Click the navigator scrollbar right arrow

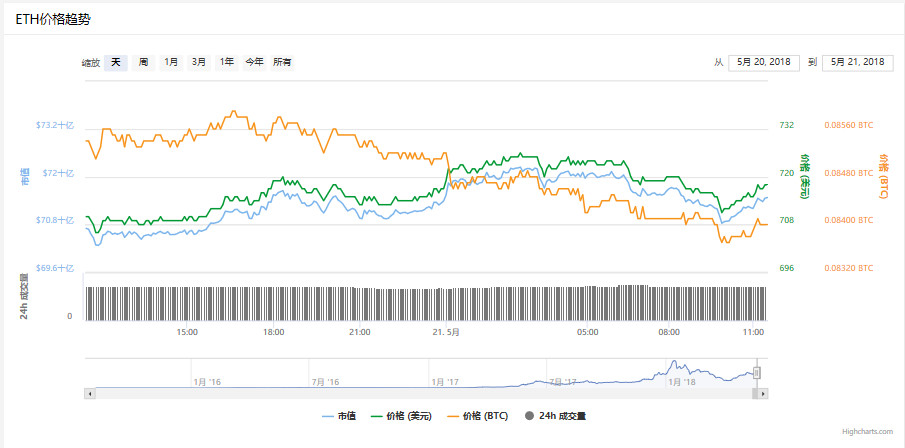(765, 393)
